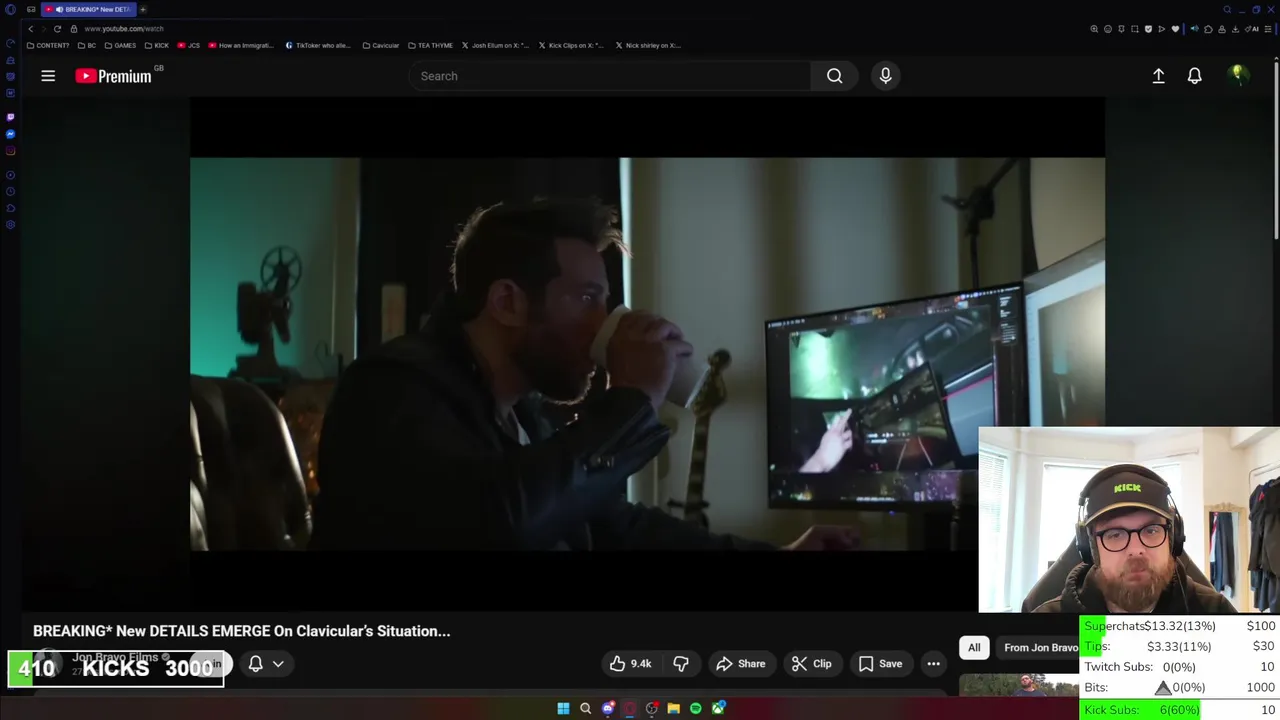The height and width of the screenshot is (720, 1280).
Task: Mute the tab using speaker icon
Action: pyautogui.click(x=59, y=9)
